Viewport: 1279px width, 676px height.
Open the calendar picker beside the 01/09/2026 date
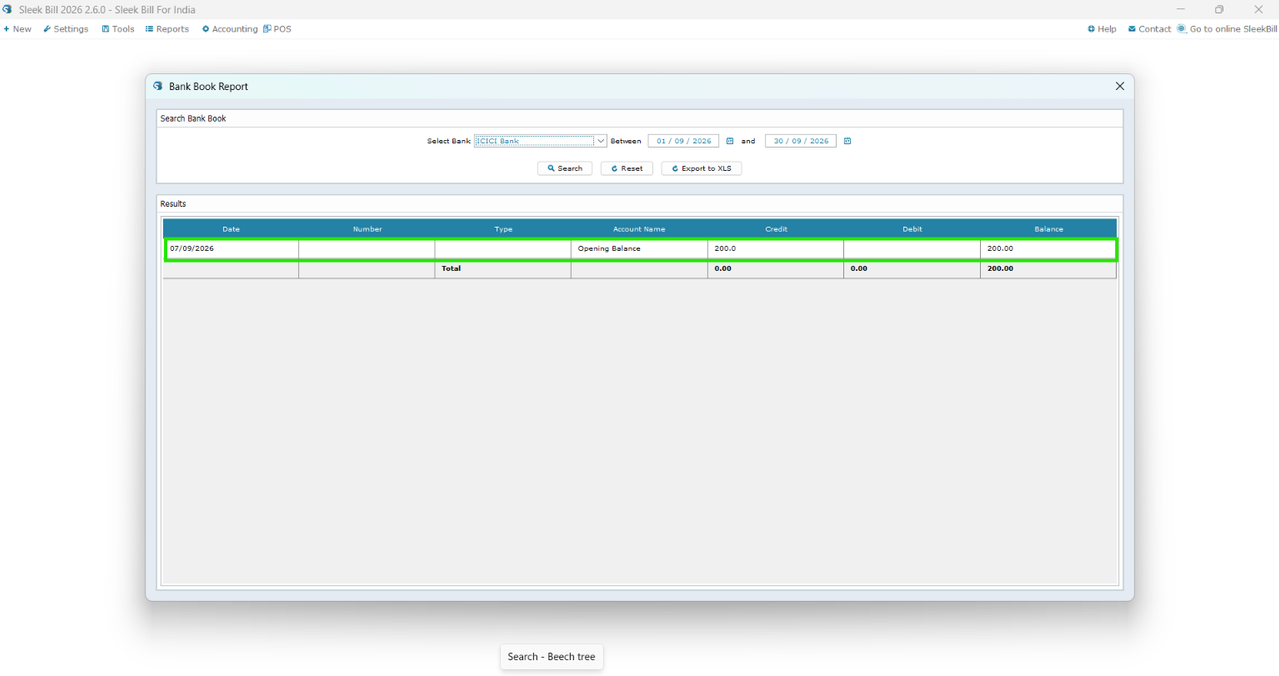point(730,141)
